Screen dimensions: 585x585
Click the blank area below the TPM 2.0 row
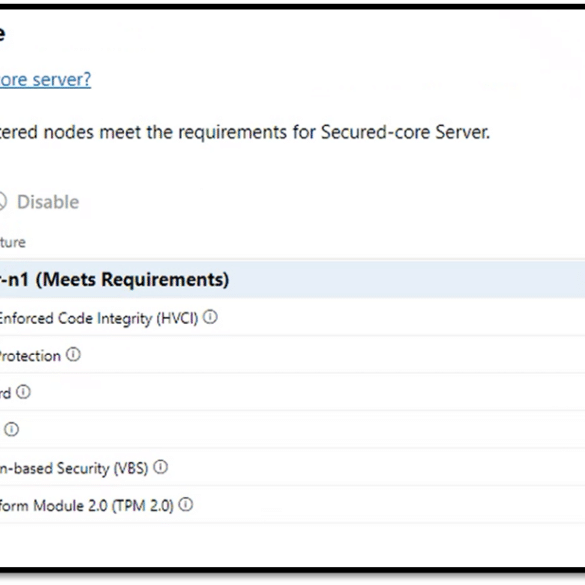pyautogui.click(x=292, y=545)
